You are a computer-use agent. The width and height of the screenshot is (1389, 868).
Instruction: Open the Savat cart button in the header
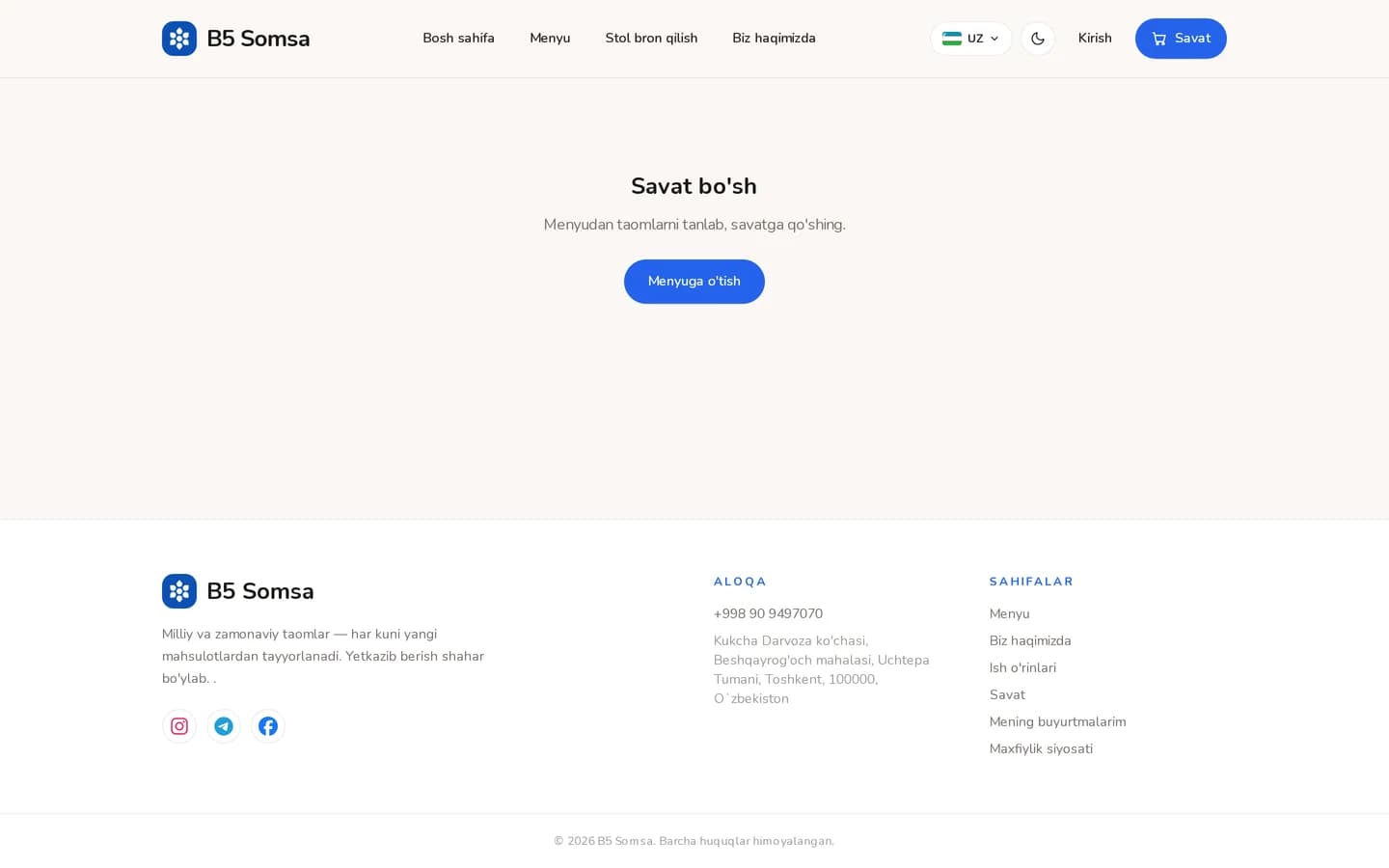click(1181, 39)
